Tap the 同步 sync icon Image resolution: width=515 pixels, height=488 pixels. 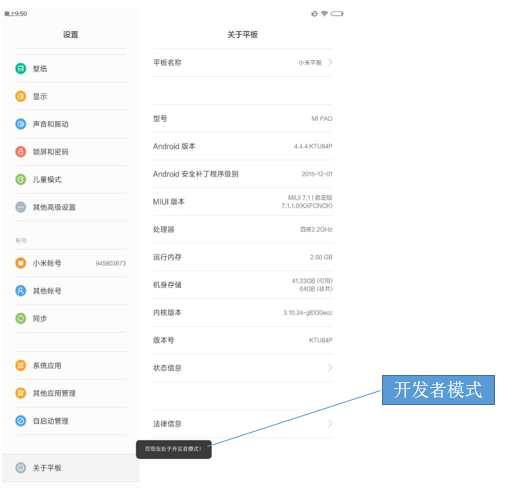tap(21, 318)
